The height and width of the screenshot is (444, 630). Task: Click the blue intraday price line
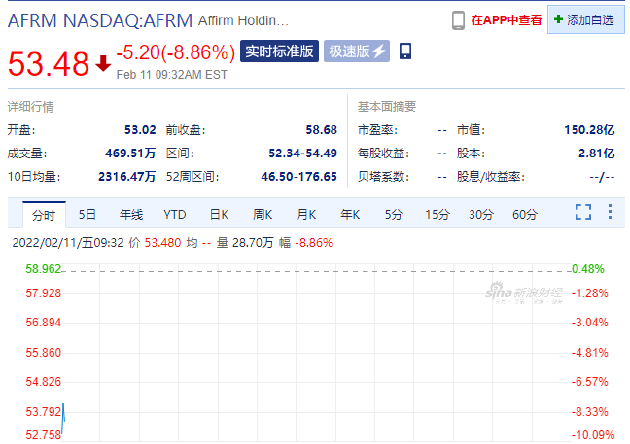click(63, 418)
